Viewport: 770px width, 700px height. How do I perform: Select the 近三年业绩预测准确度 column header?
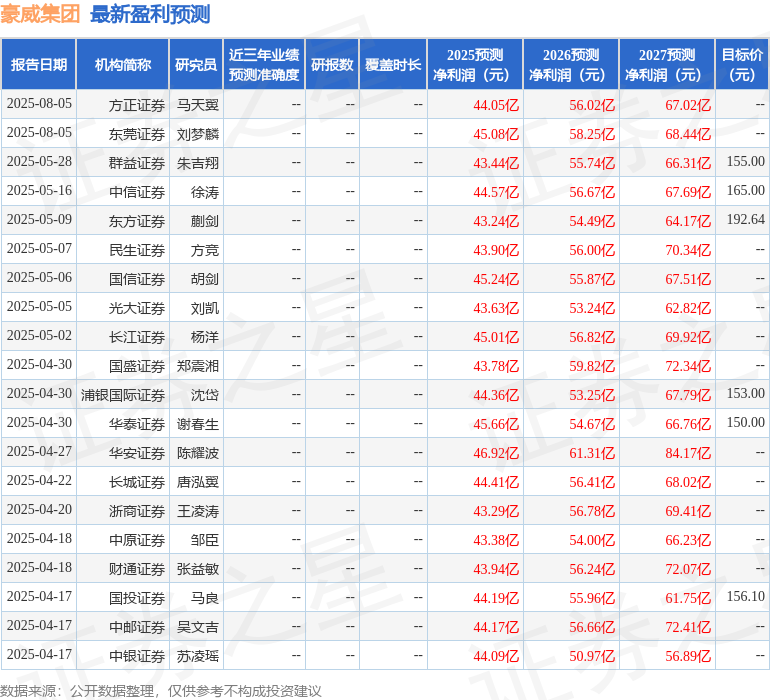(x=264, y=64)
